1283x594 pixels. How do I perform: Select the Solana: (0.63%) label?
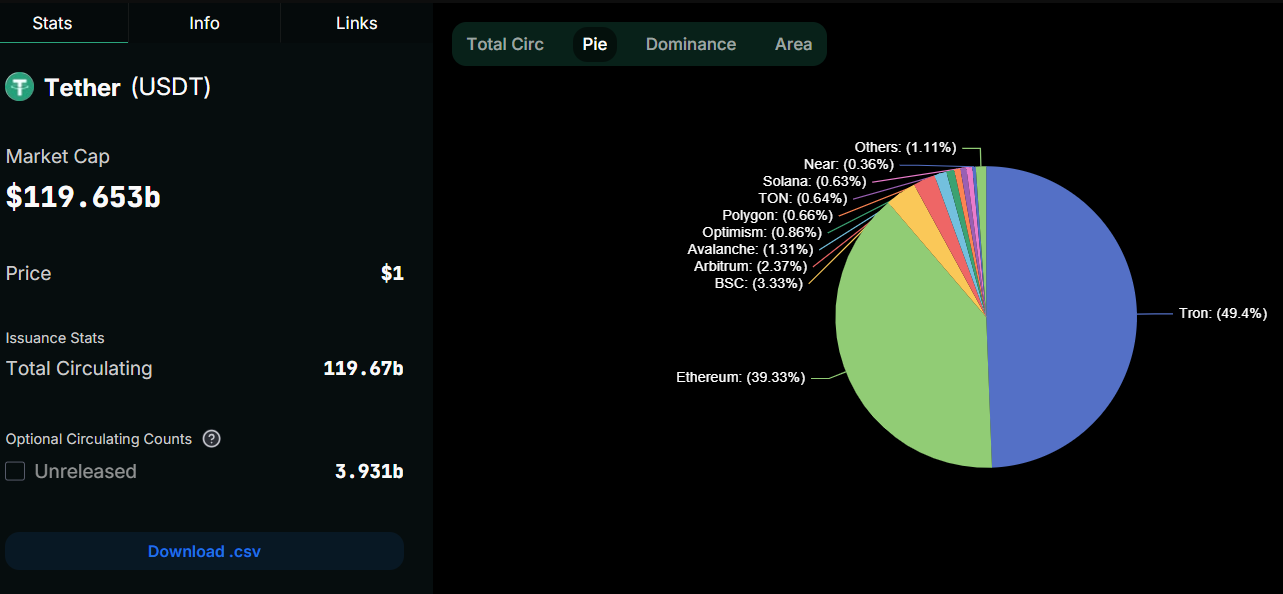(814, 181)
